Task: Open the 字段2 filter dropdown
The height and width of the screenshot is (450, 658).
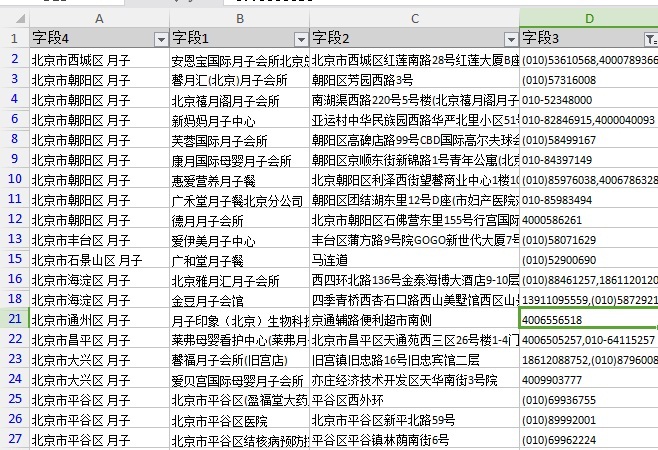Action: pyautogui.click(x=510, y=39)
